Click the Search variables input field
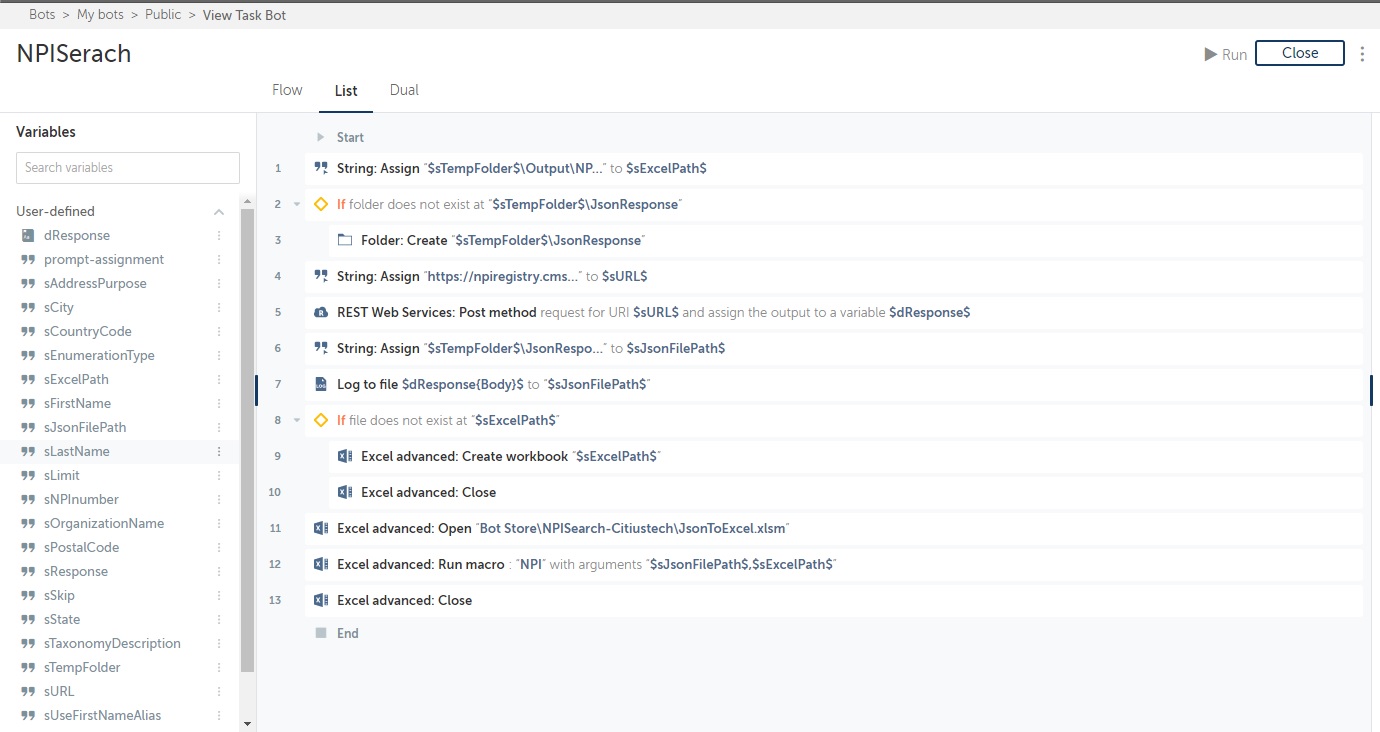Screen dimensions: 1380x732 click(x=128, y=167)
